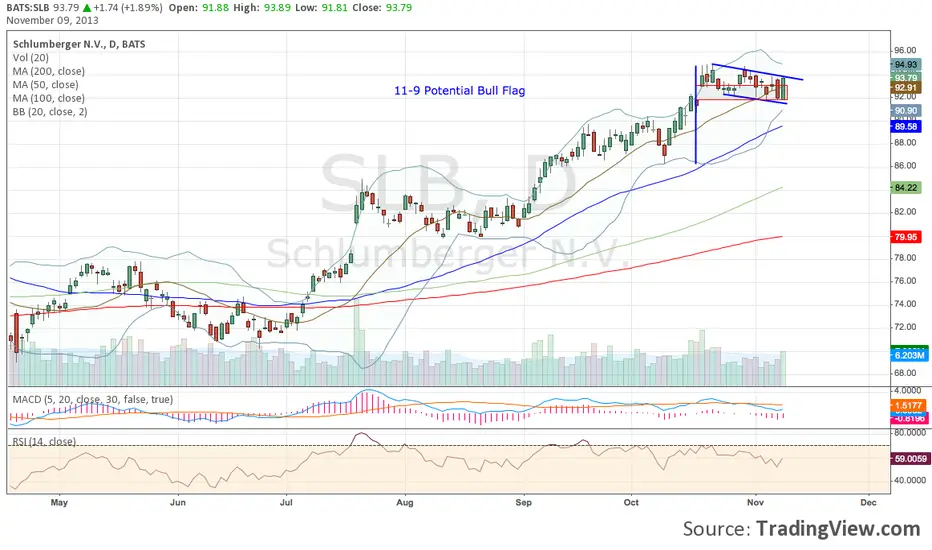Click the 68.00 price axis label

[905, 373]
